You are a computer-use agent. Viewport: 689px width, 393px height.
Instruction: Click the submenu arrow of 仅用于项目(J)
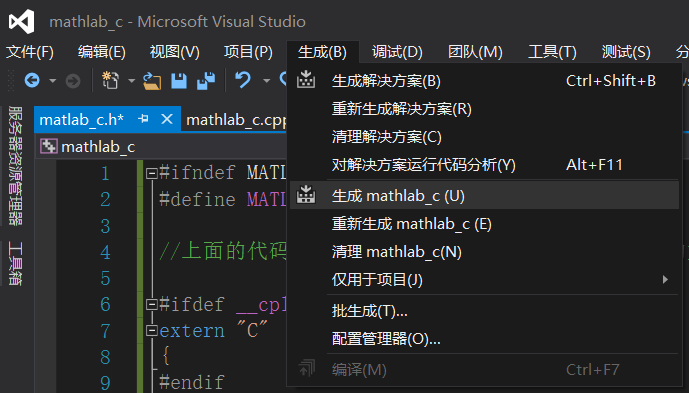tap(665, 280)
